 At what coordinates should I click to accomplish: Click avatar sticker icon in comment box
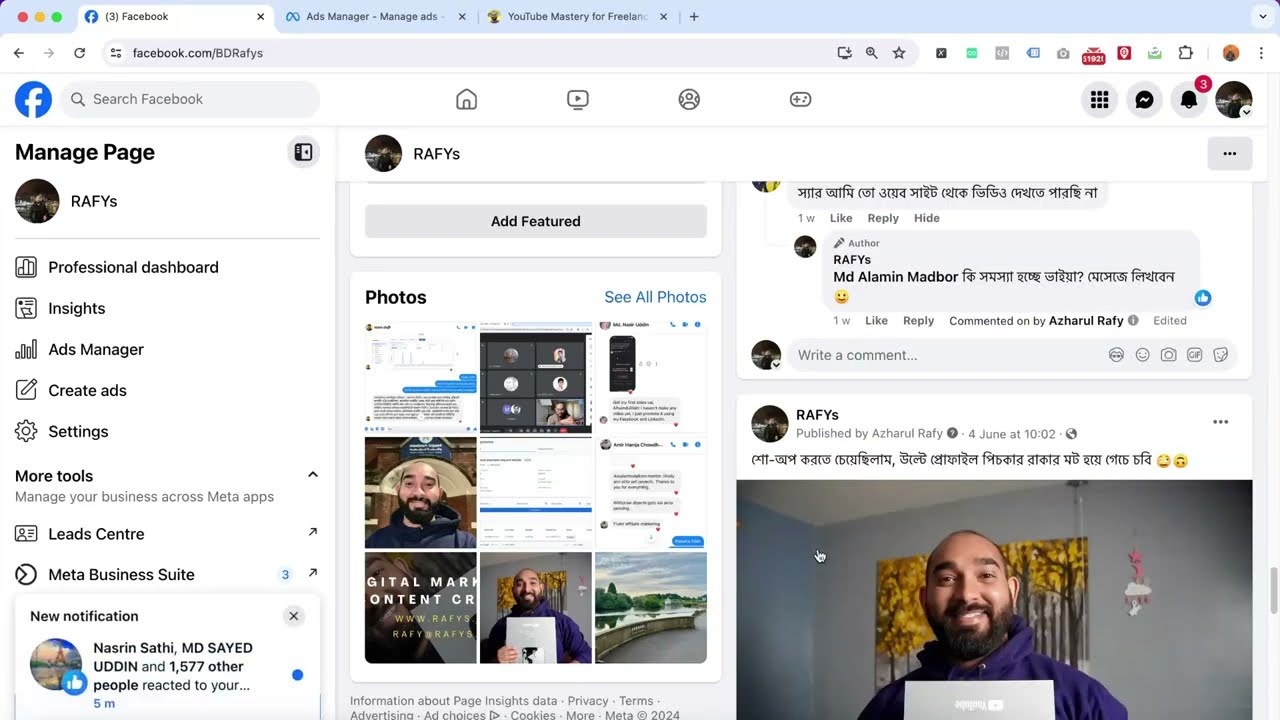pyautogui.click(x=1116, y=355)
